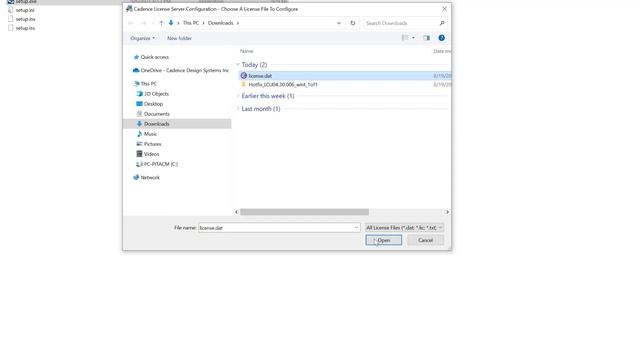This screenshot has width=640, height=360.
Task: Change the view layout icon
Action: (x=405, y=38)
